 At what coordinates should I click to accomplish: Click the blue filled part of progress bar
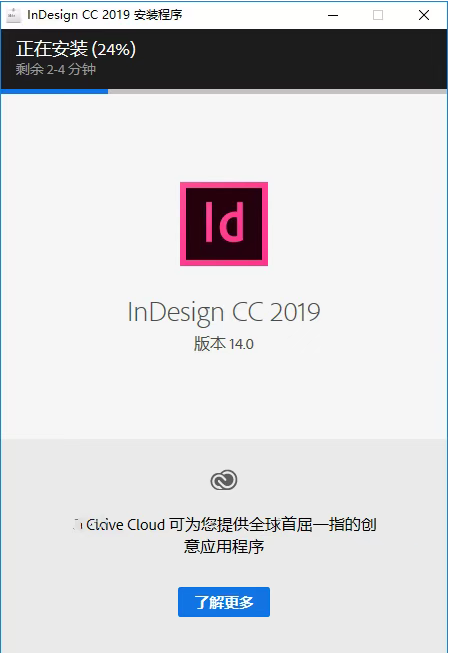coord(55,91)
